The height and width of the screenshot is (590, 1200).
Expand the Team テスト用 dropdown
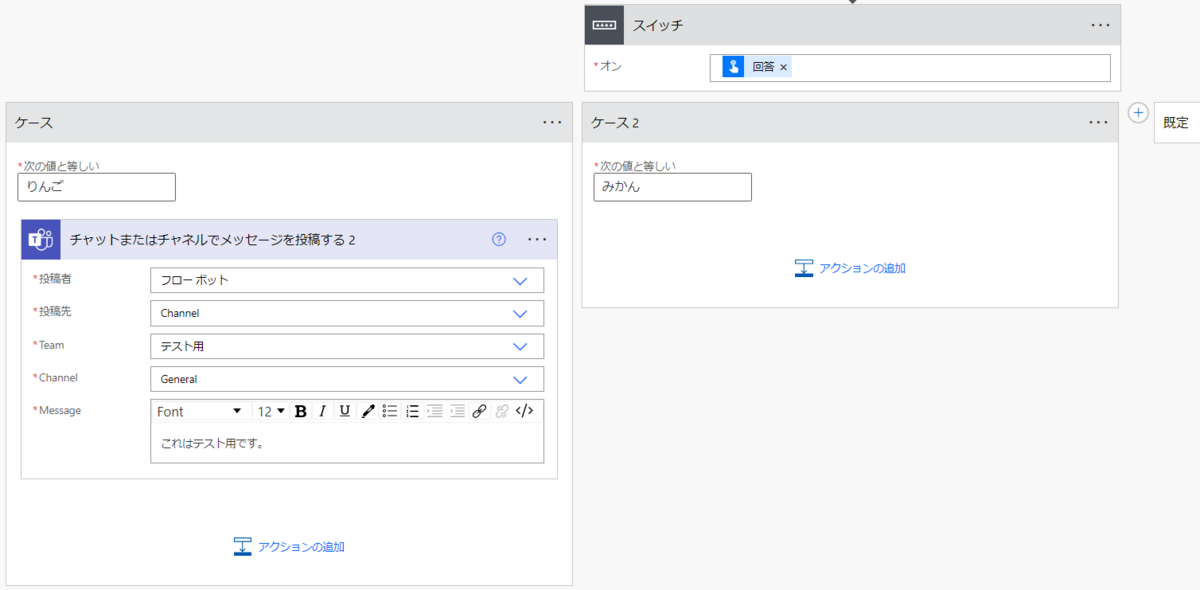pos(347,346)
